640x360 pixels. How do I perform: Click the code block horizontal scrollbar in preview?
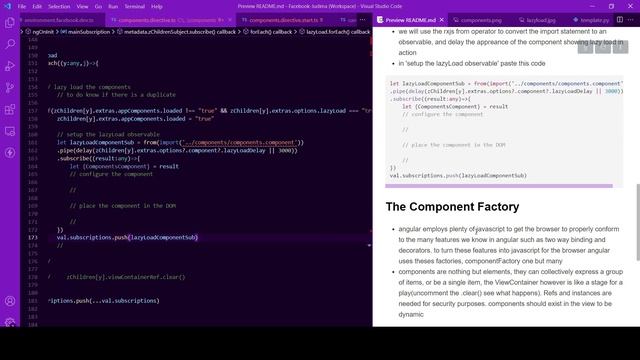499,186
